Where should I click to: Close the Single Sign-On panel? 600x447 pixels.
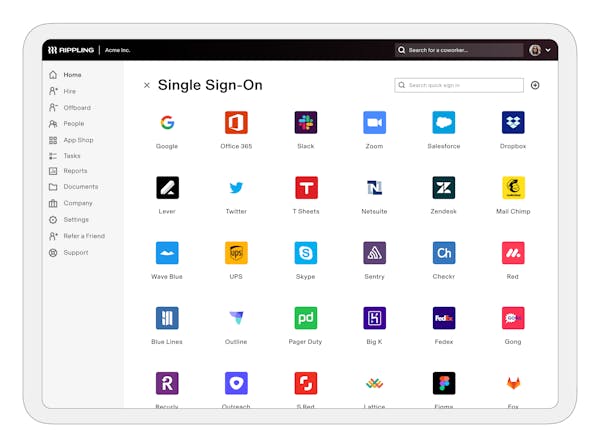coord(147,85)
